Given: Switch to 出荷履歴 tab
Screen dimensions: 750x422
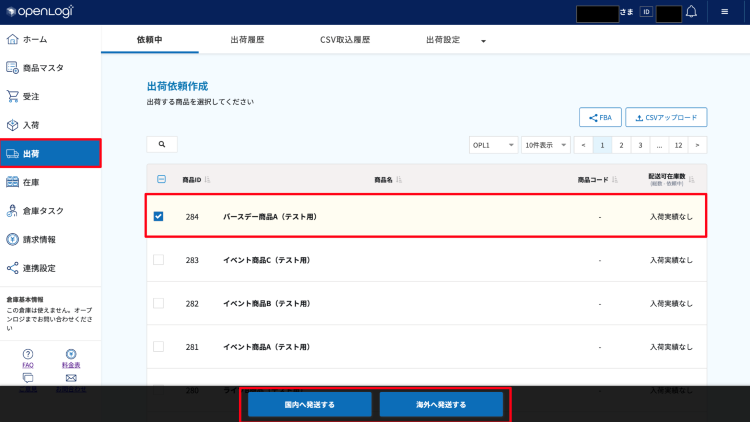Looking at the screenshot, I should (x=247, y=40).
